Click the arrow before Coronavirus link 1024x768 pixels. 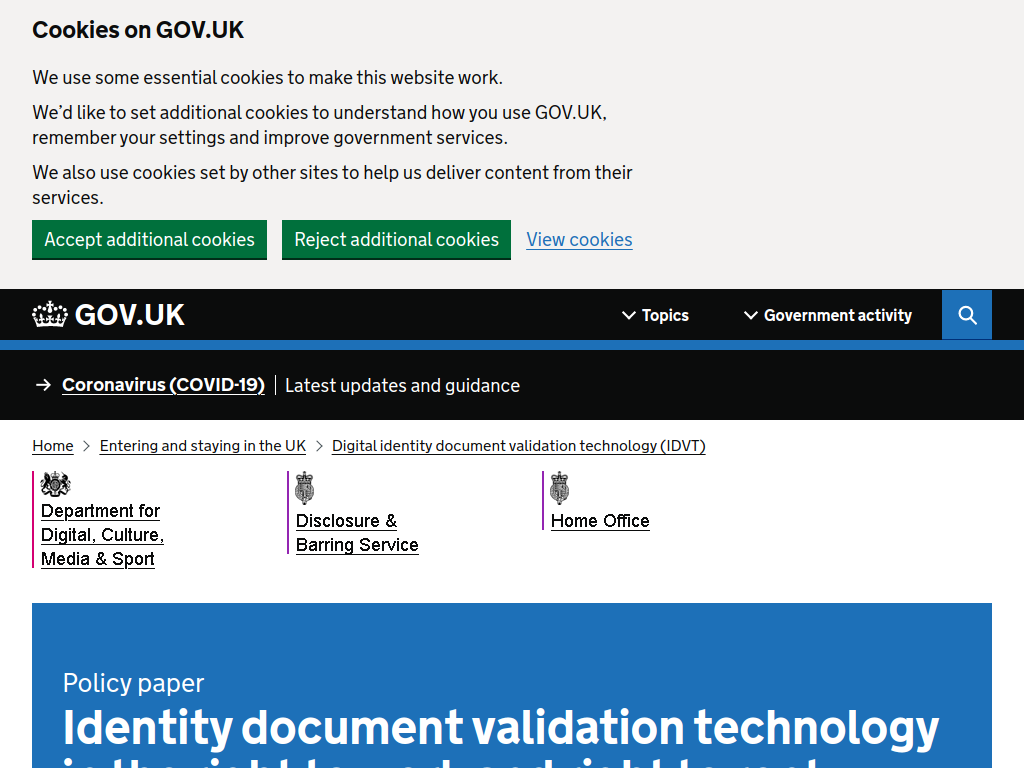(43, 385)
